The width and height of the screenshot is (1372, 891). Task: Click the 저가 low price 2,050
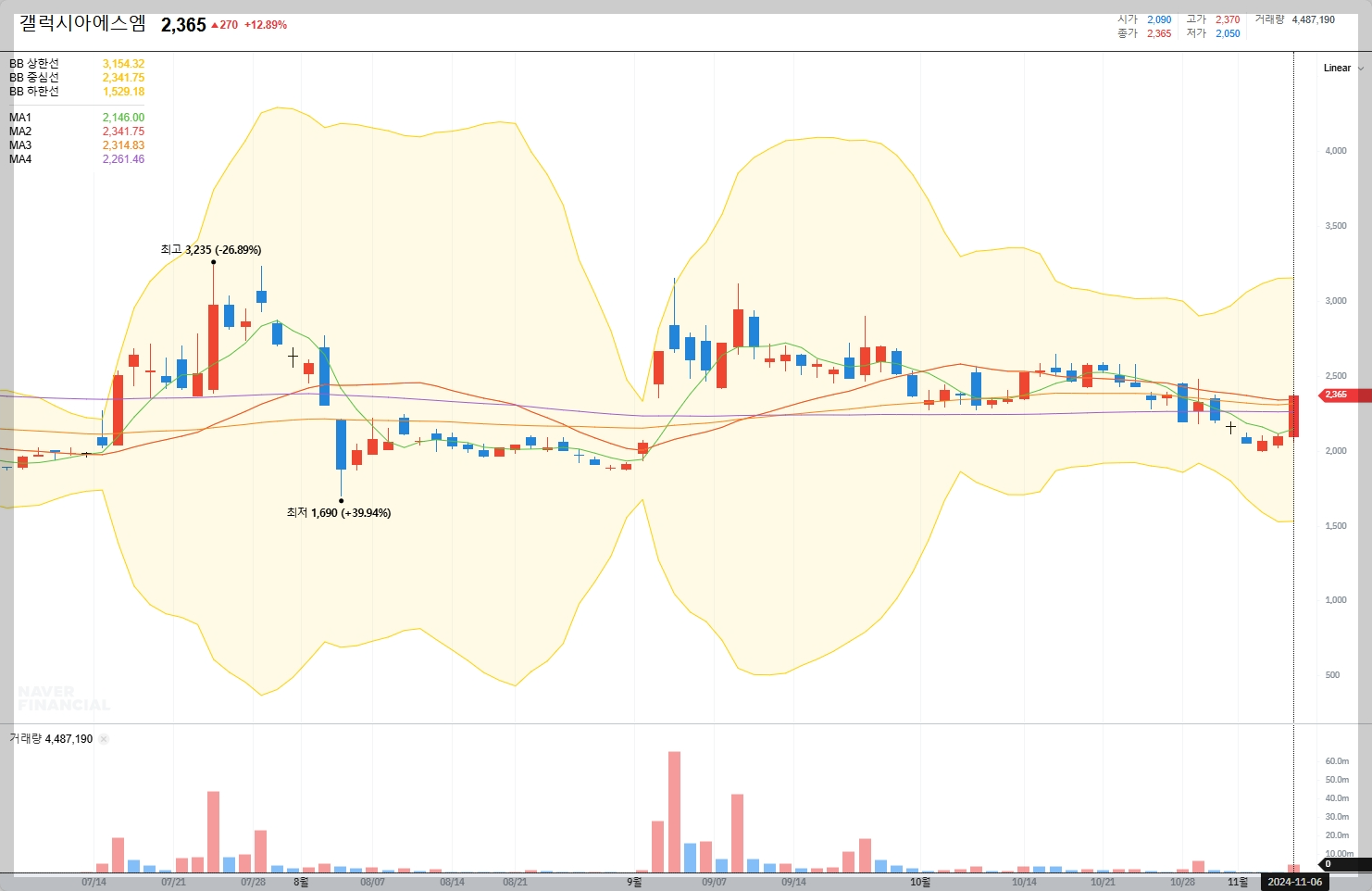[1228, 33]
